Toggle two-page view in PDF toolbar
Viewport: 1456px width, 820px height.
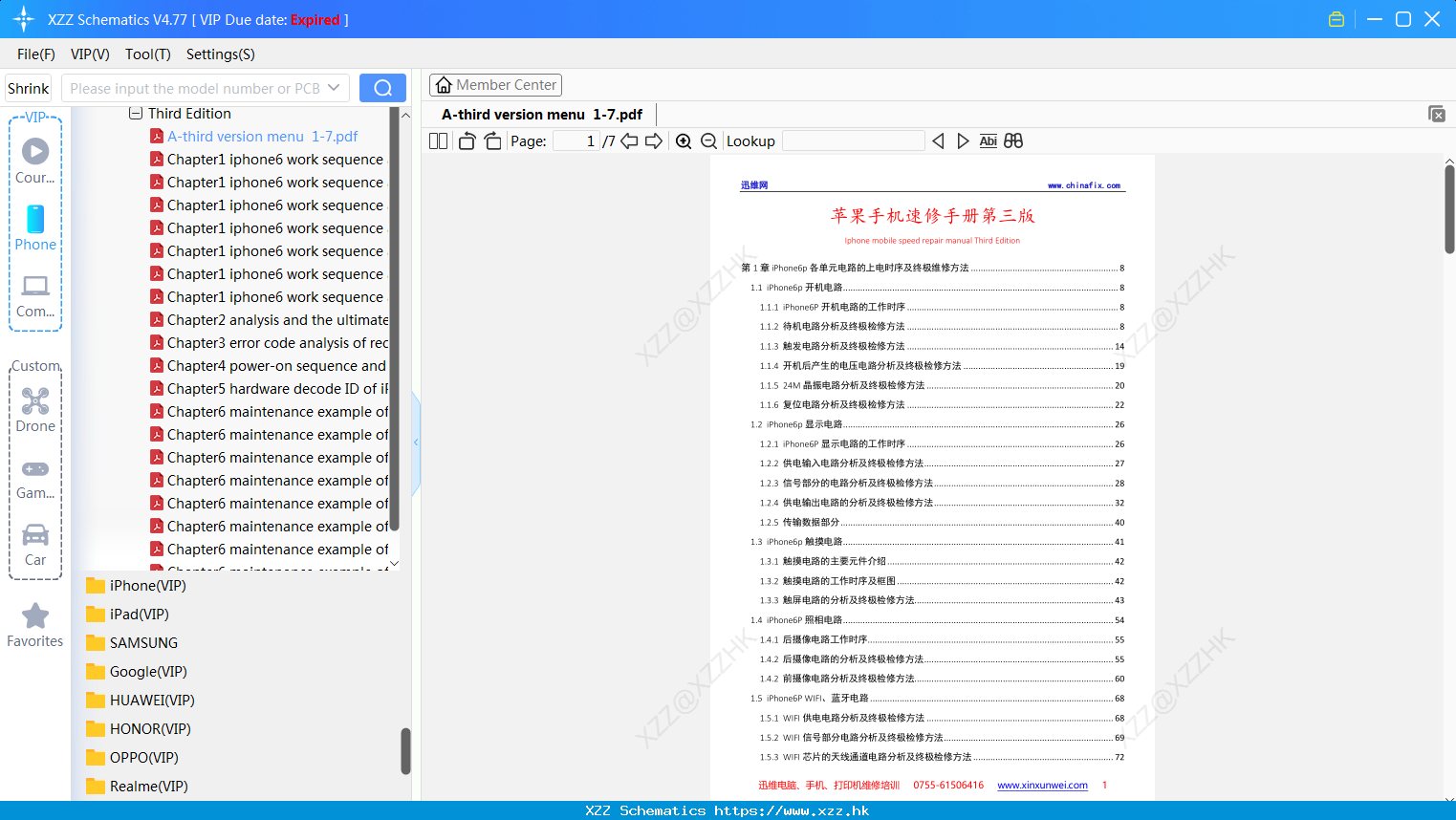tap(439, 141)
